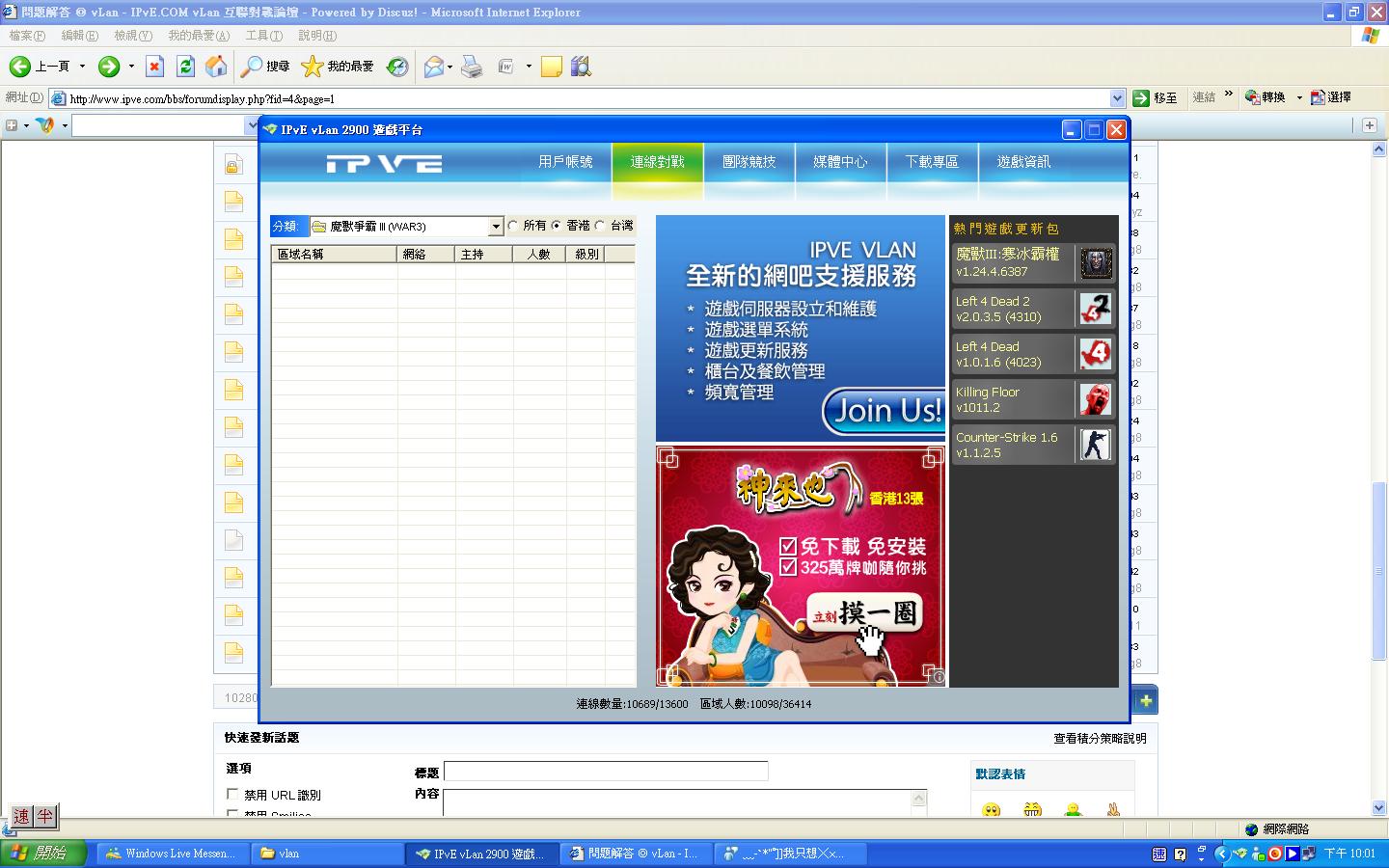Open the 遊戲資訊 tab
Screen dimensions: 1389x868
pyautogui.click(x=1023, y=162)
